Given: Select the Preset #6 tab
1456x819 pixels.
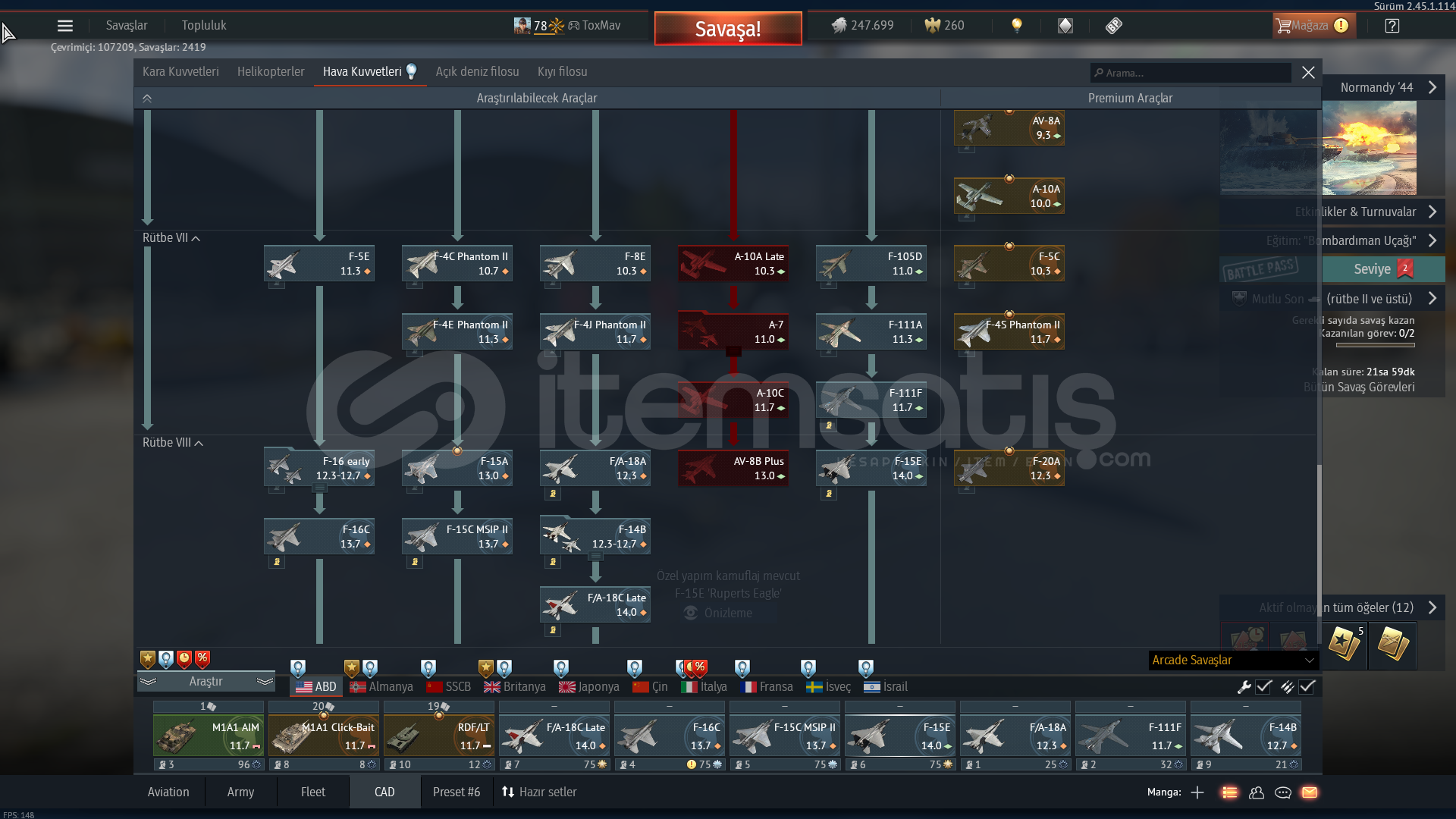Looking at the screenshot, I should pos(457,792).
